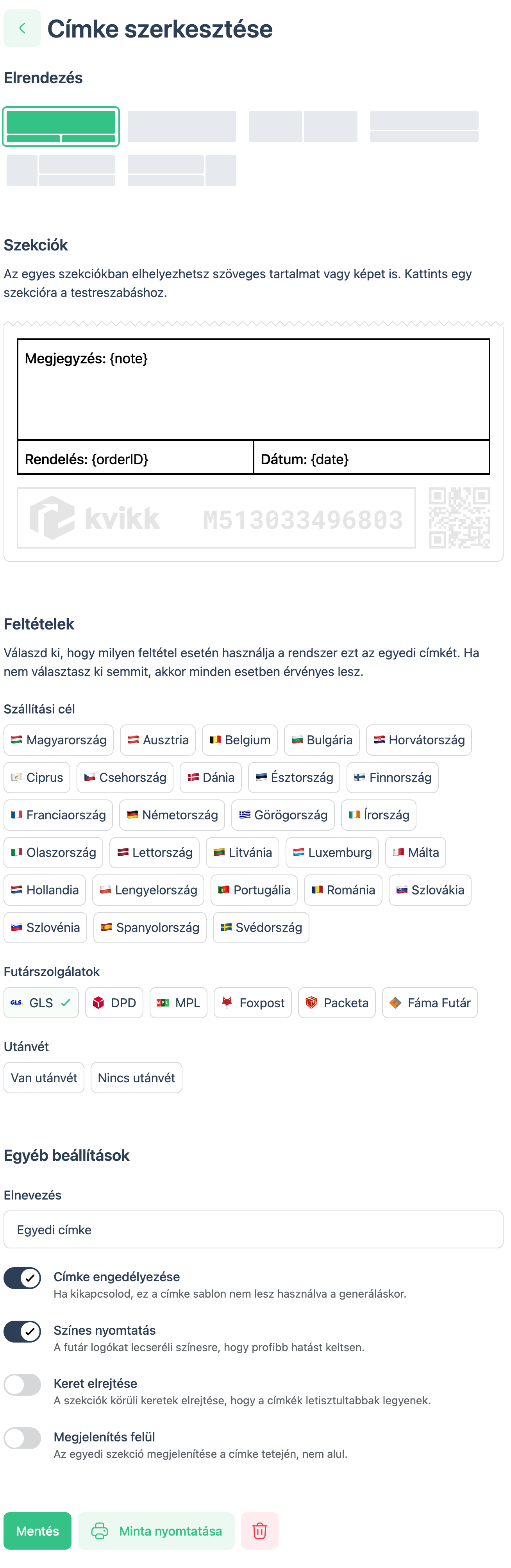This screenshot has width=511, height=1568.
Task: Select the DPD courier logo icon
Action: click(98, 1003)
